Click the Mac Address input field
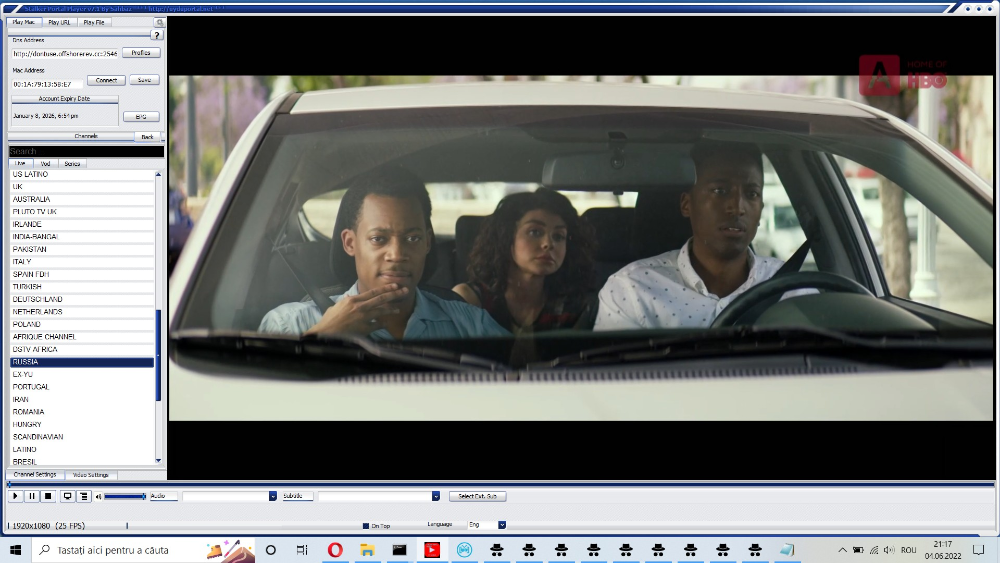 (x=47, y=84)
